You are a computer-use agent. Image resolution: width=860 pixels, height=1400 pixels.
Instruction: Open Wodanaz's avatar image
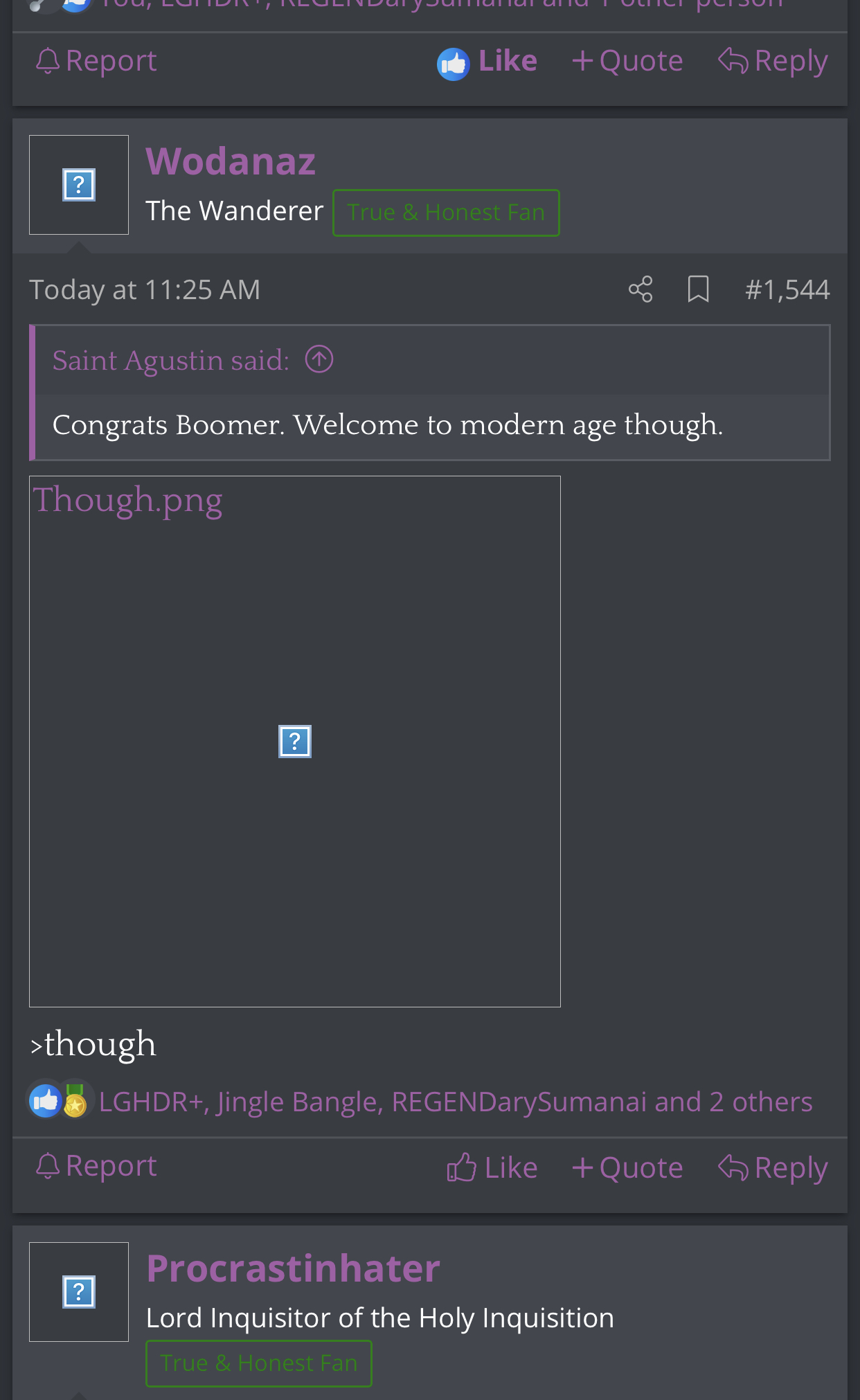coord(79,185)
